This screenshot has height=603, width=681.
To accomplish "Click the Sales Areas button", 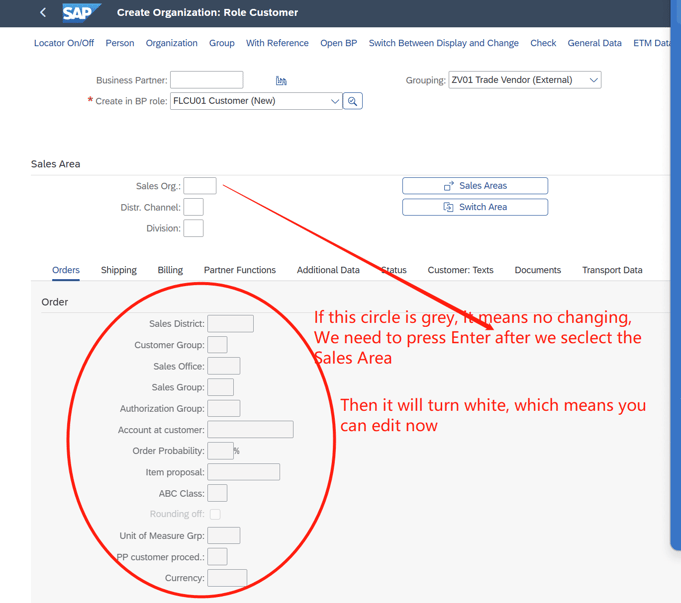I will tap(475, 186).
